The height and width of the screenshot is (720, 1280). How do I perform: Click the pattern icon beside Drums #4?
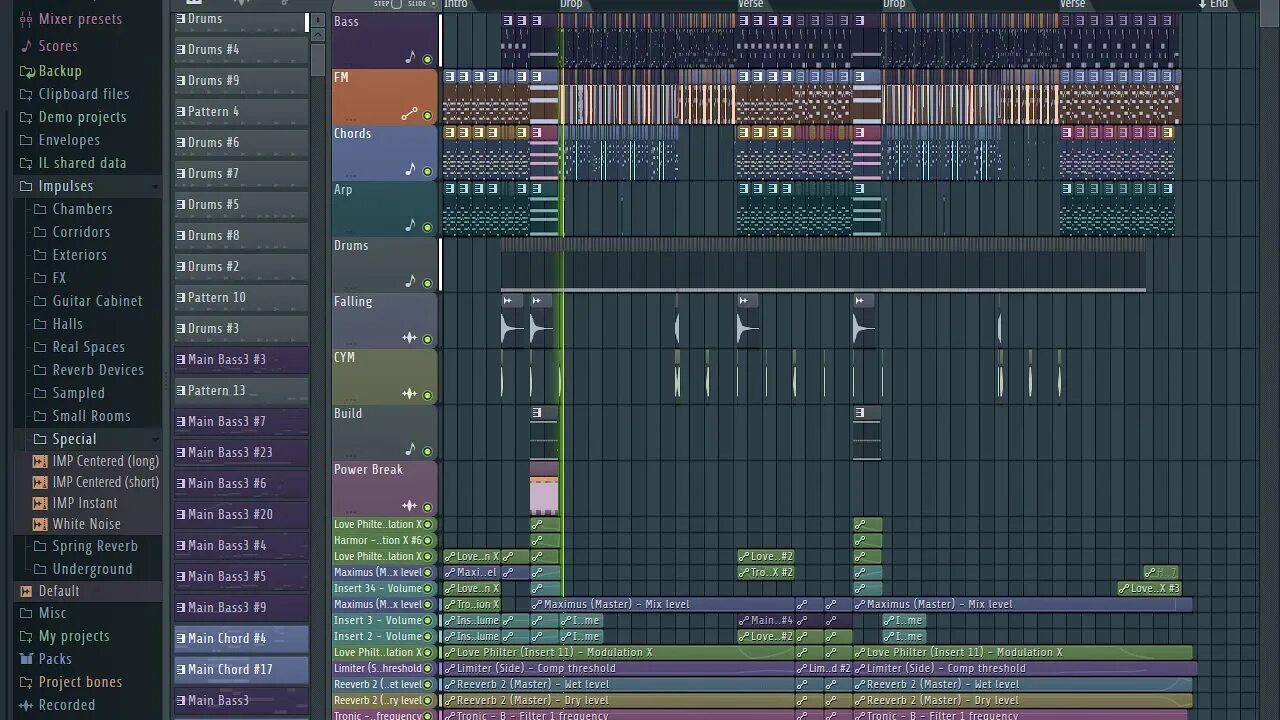(x=181, y=49)
